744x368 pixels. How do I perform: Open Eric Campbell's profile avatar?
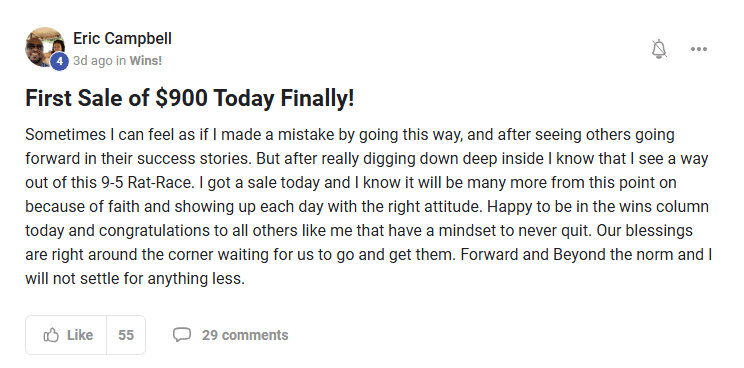pos(45,47)
